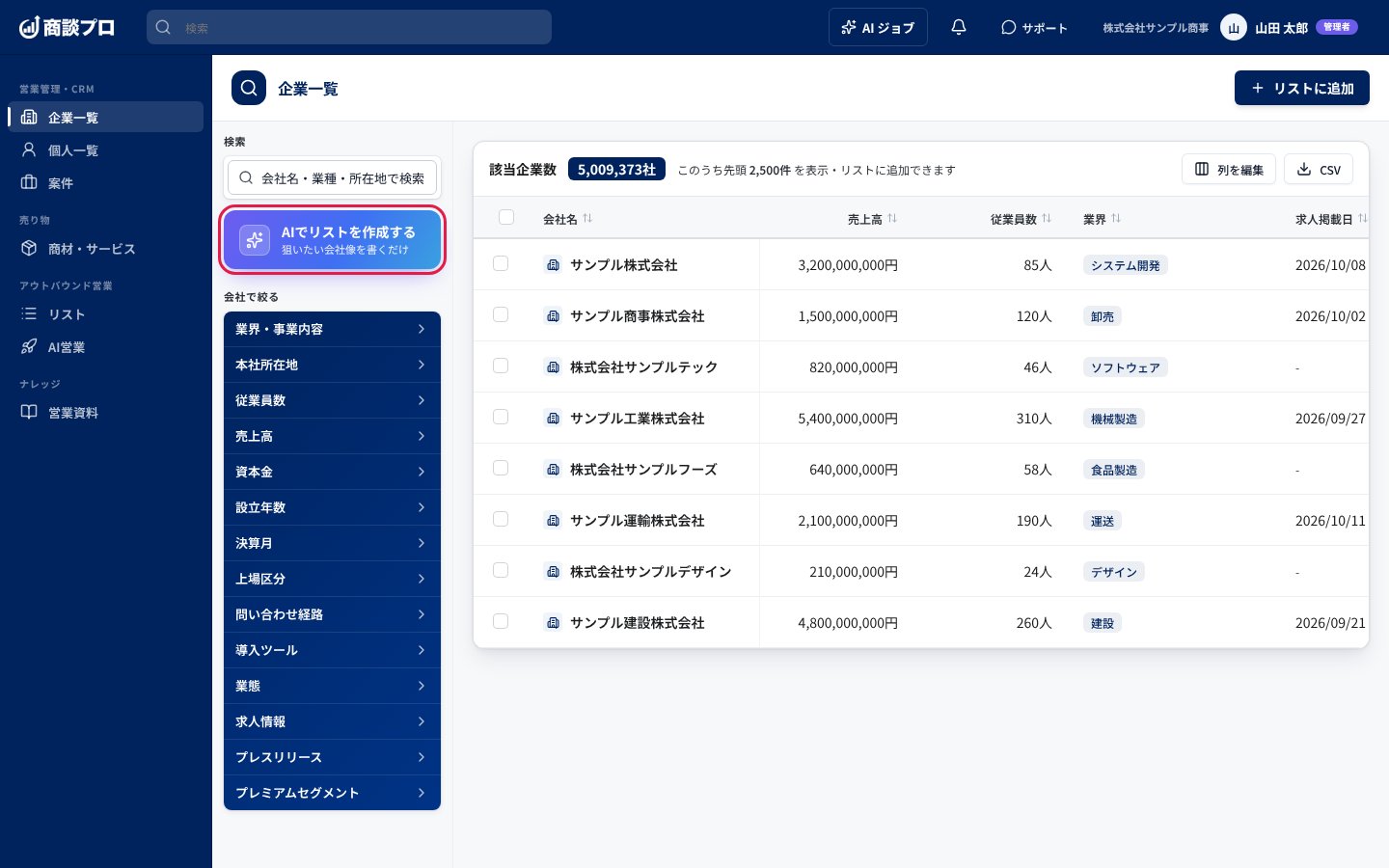Expand the 上場区分 filter

[332, 579]
